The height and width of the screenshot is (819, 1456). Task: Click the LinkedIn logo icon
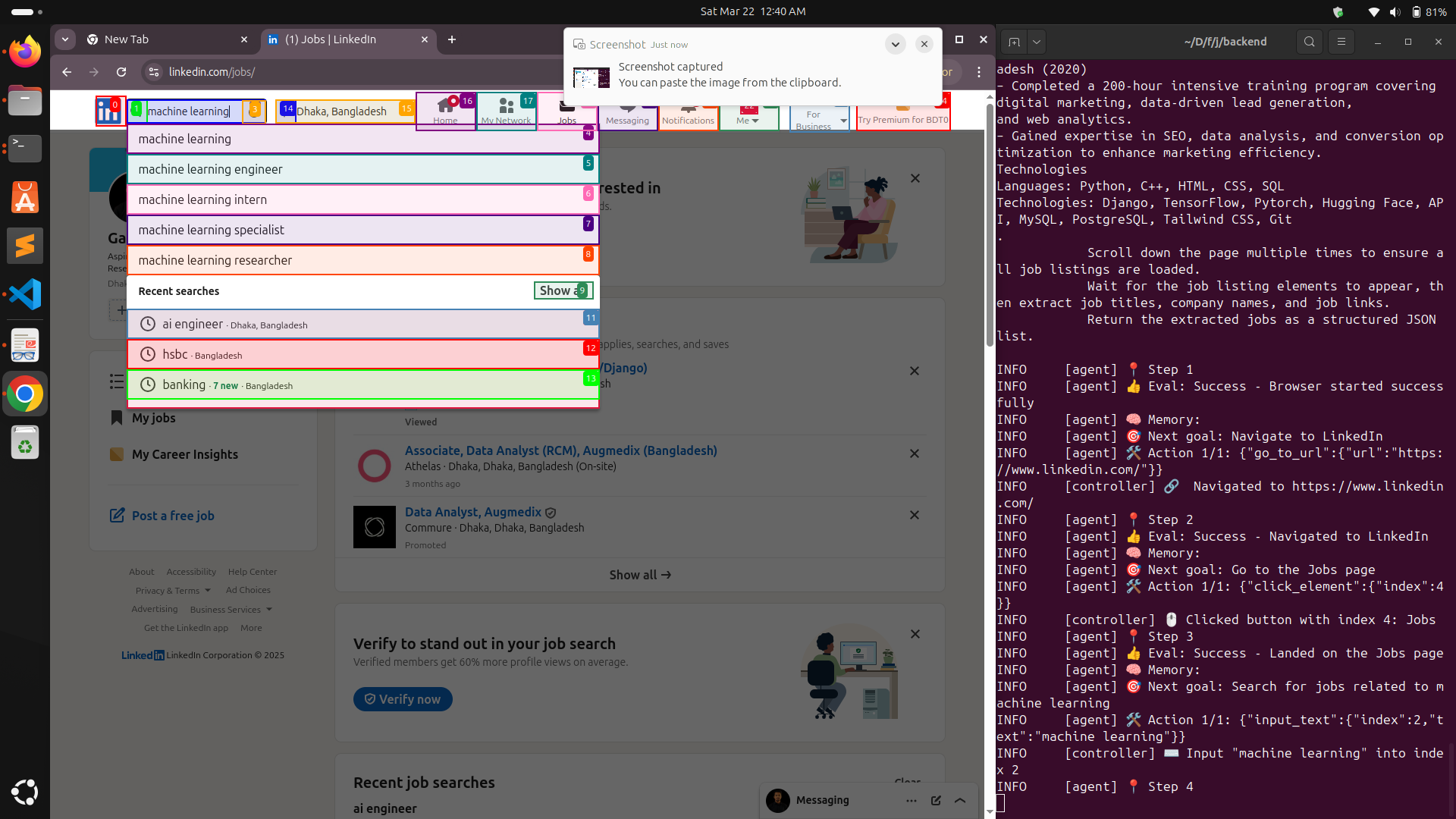pos(109,112)
